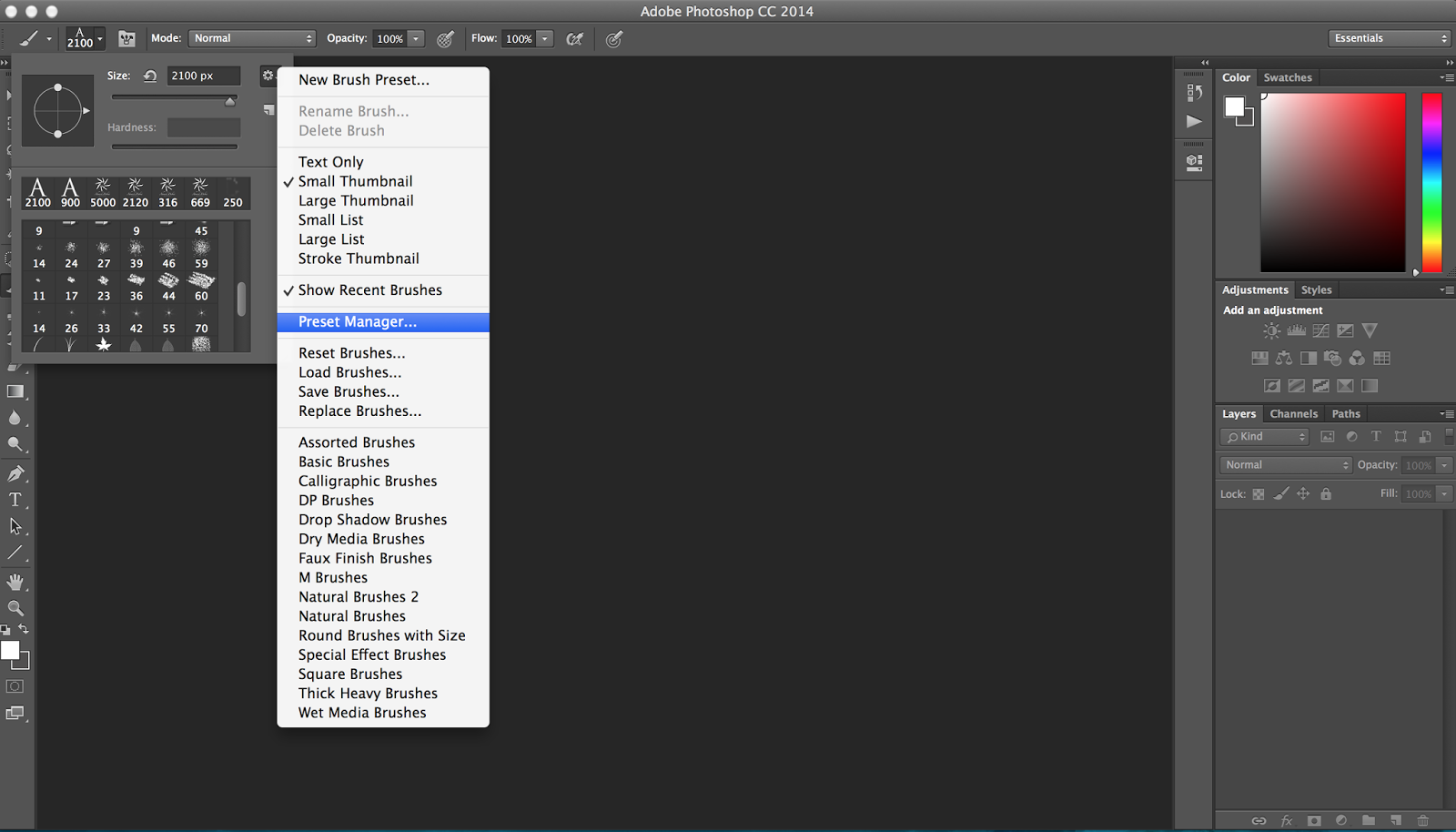Open the tool preset picker arrow
Image resolution: width=1456 pixels, height=832 pixels.
[49, 39]
